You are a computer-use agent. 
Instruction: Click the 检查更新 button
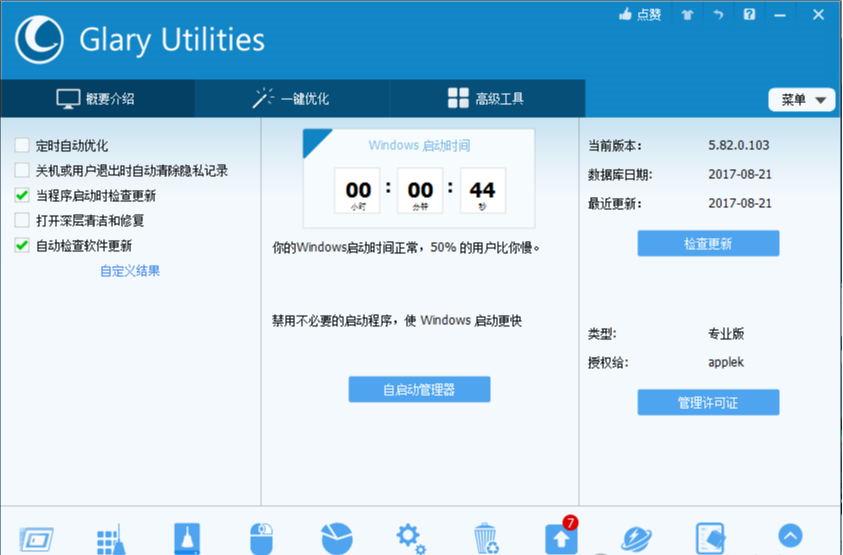(708, 244)
